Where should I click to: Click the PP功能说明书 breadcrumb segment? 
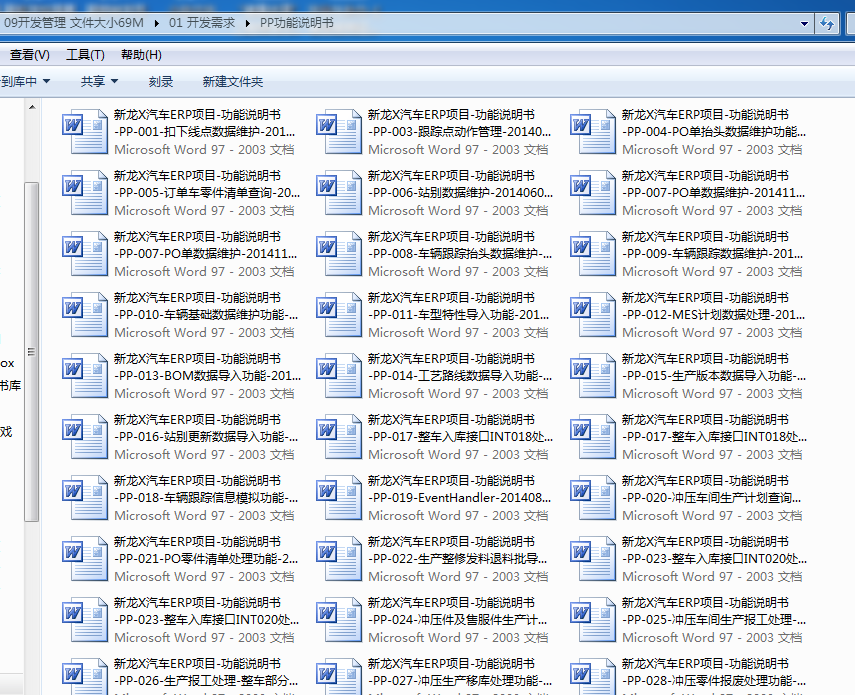click(x=297, y=23)
